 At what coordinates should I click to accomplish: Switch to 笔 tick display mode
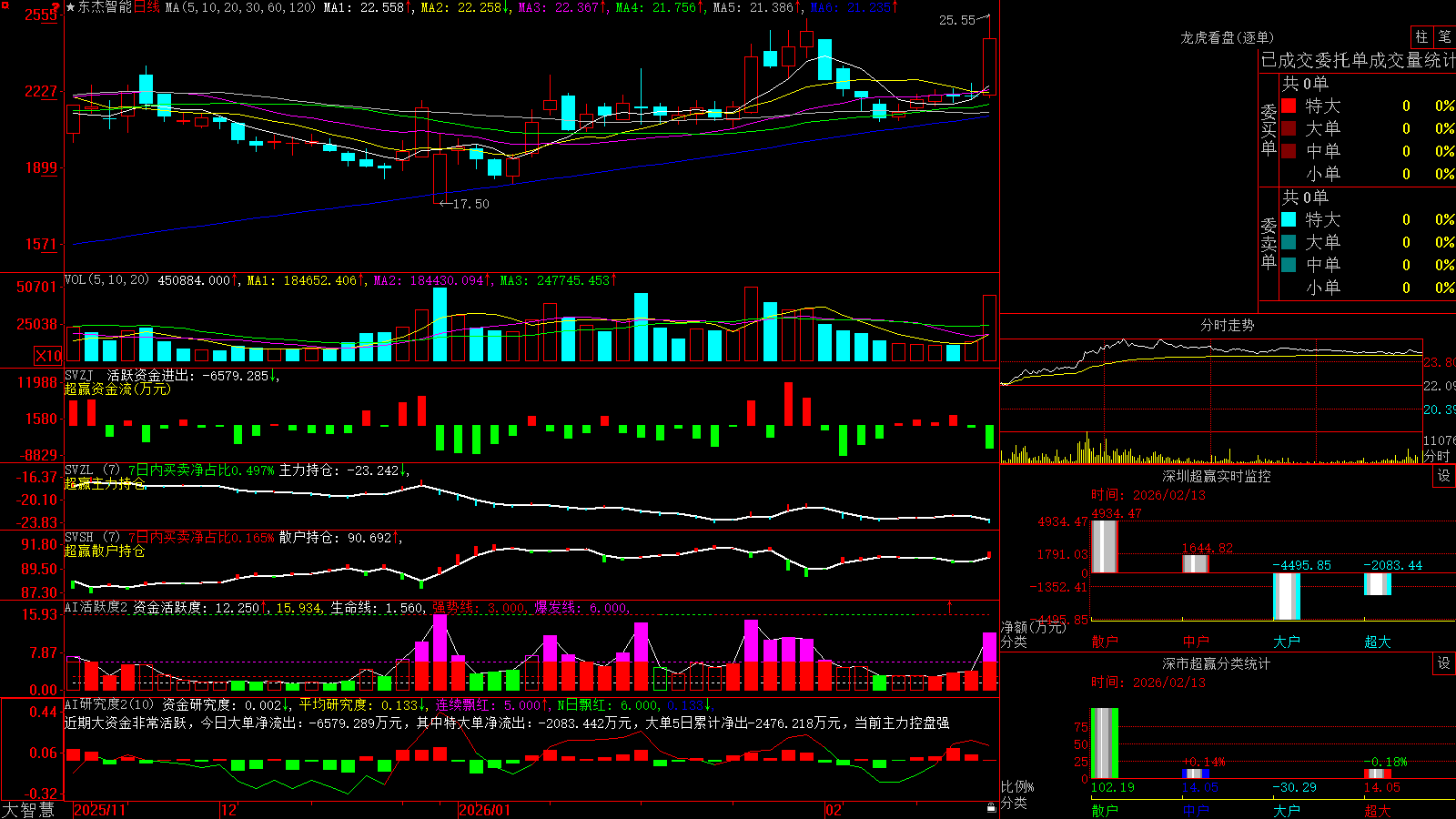[x=1445, y=36]
